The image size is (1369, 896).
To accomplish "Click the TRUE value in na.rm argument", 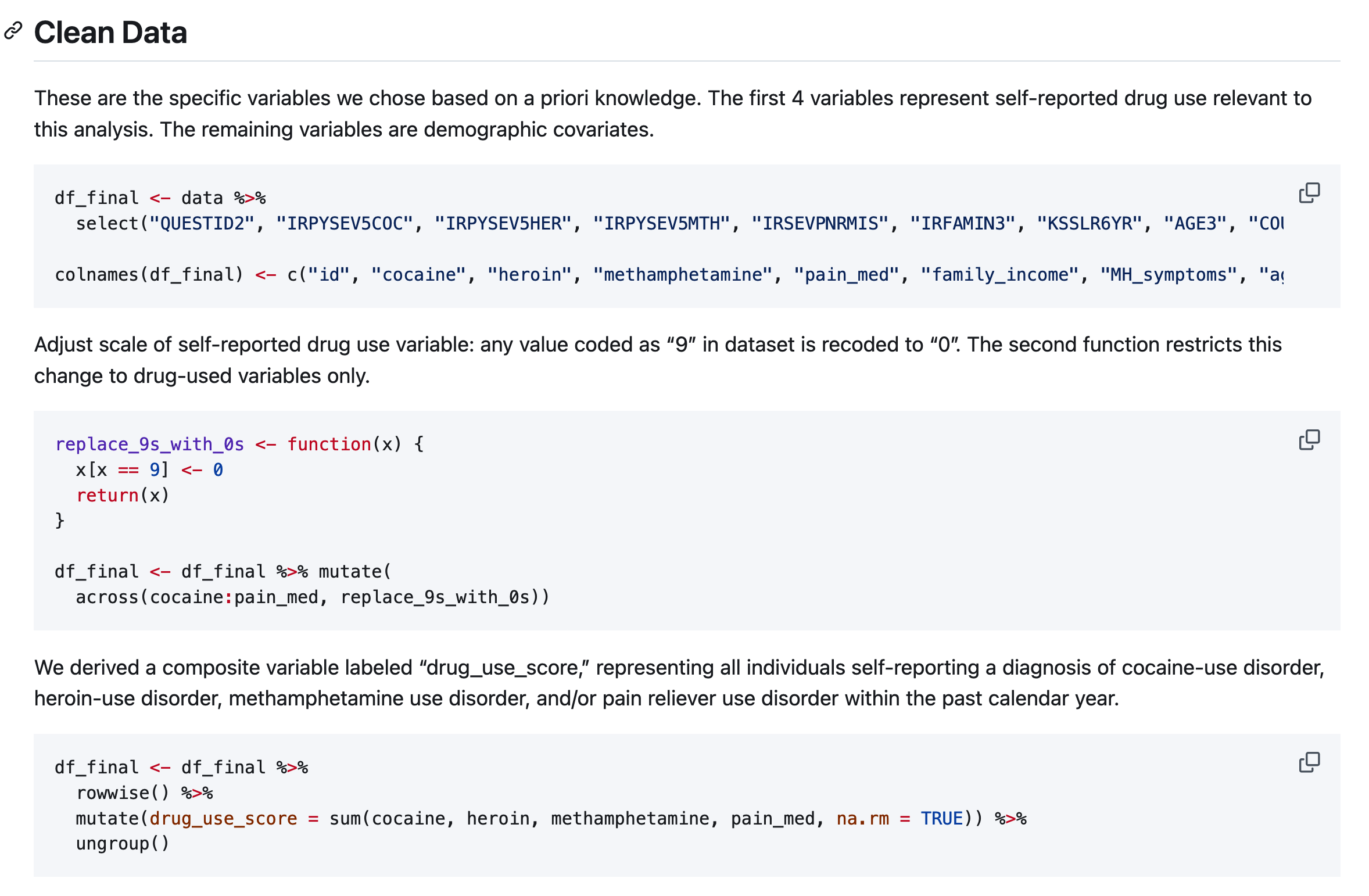I will [941, 819].
